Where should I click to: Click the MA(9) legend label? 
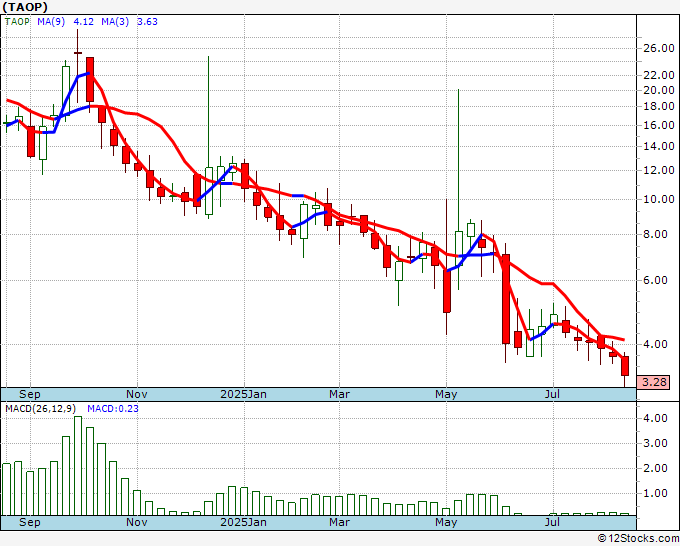(x=51, y=22)
